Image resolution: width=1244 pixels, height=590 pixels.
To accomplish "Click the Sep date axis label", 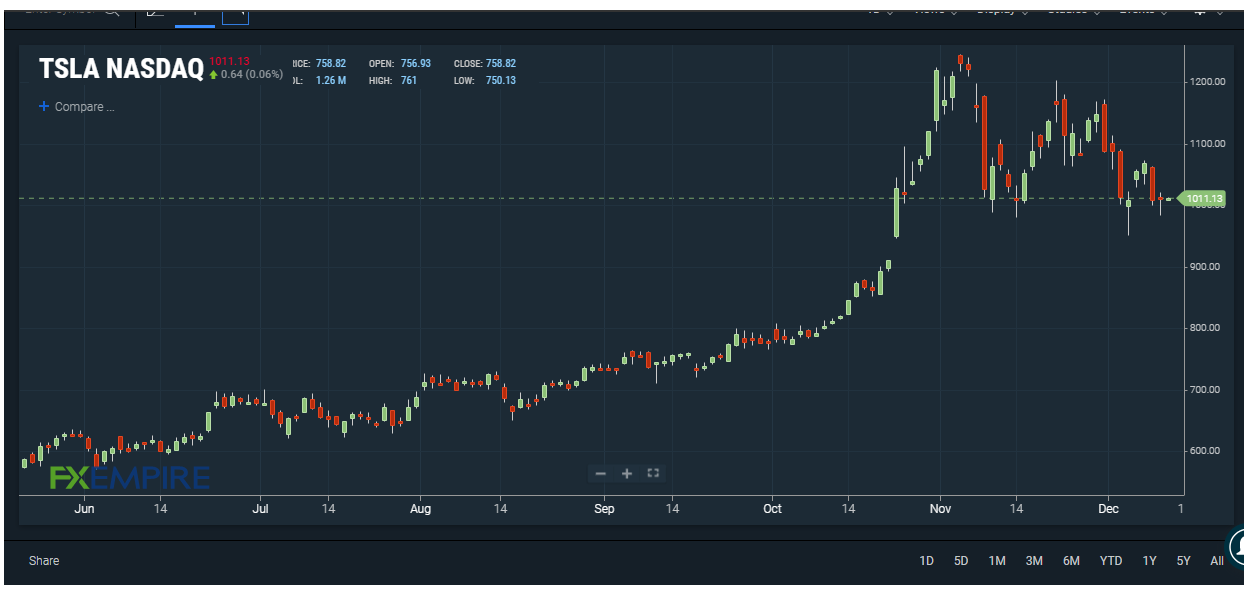I will 604,509.
